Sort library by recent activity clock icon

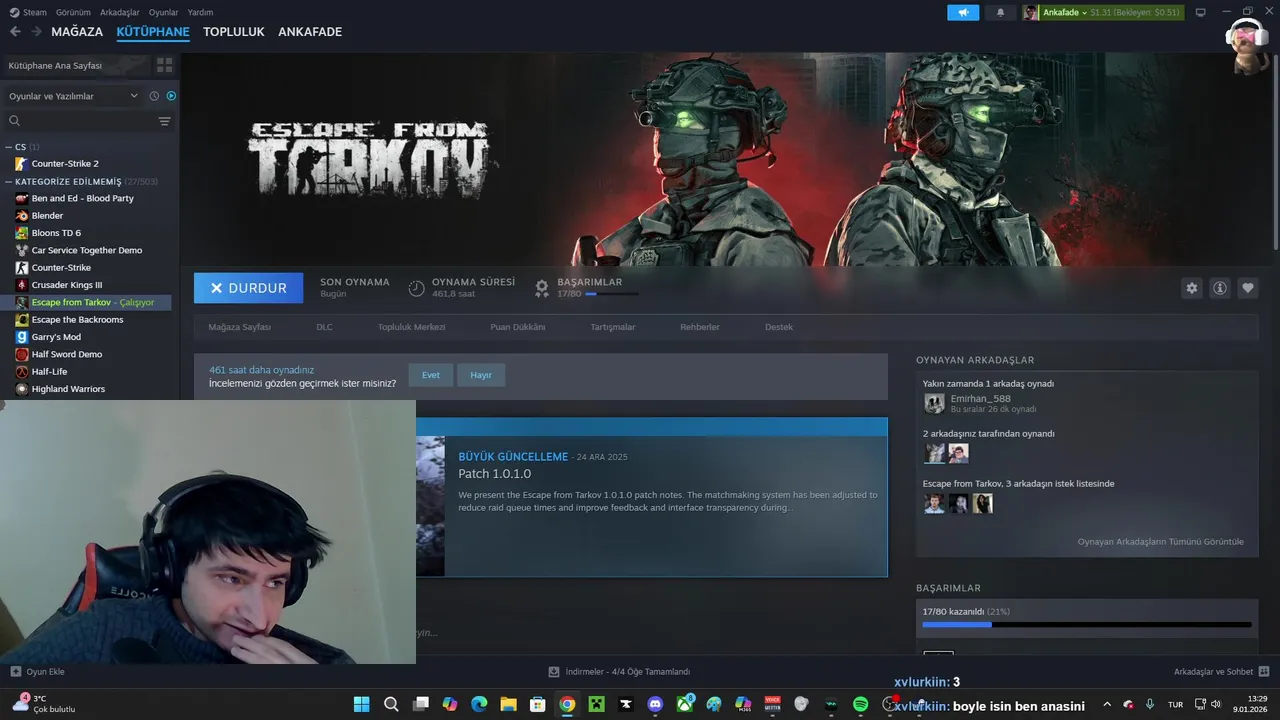click(154, 96)
